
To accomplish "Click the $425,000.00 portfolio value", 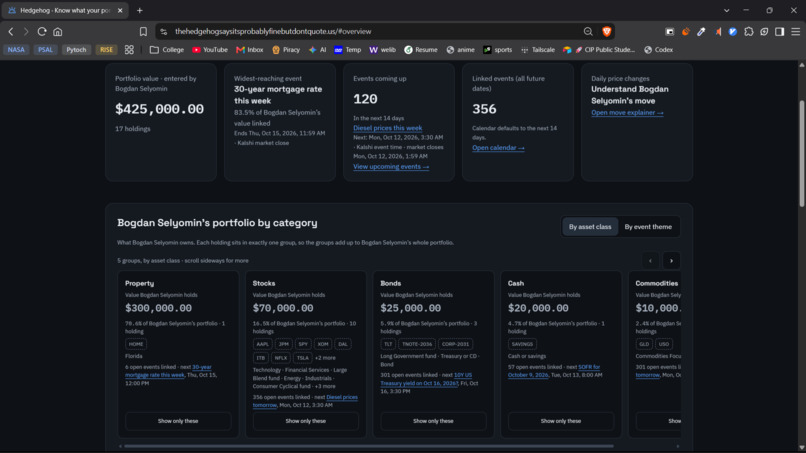I will [x=159, y=109].
